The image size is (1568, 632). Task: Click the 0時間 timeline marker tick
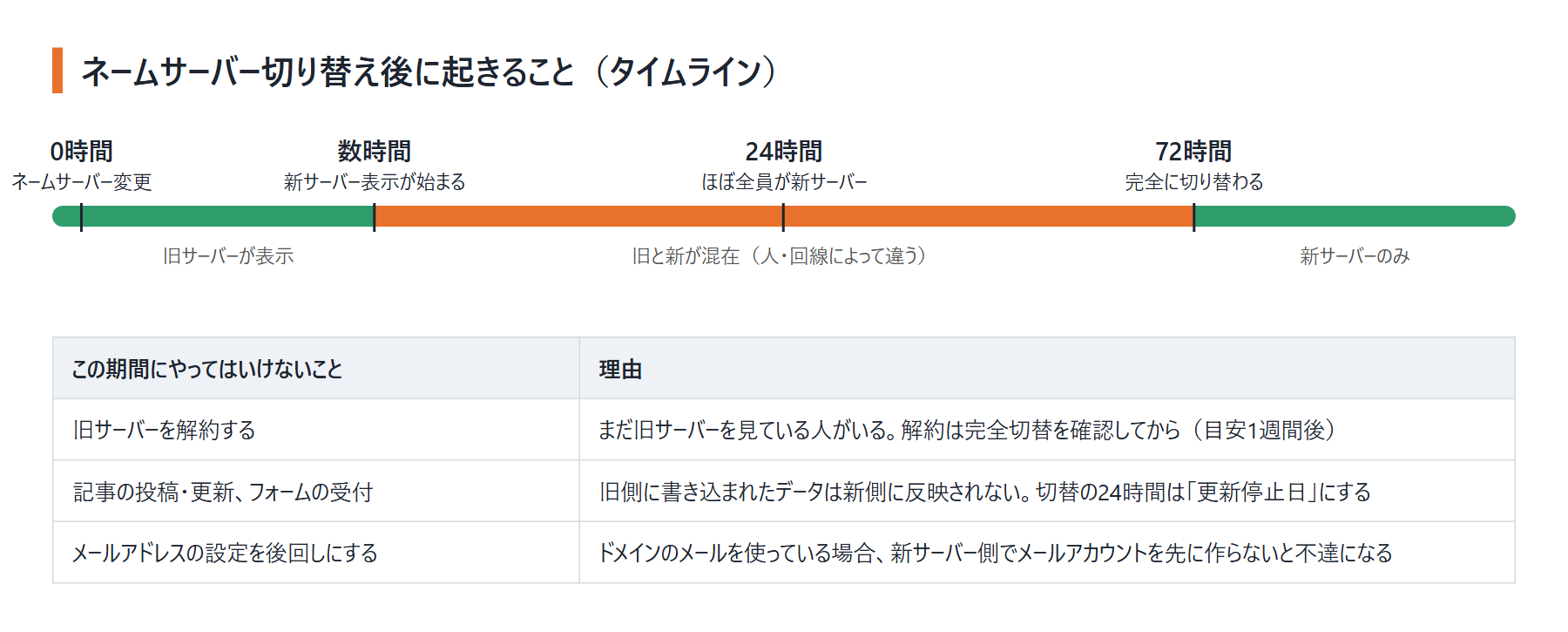pyautogui.click(x=81, y=217)
